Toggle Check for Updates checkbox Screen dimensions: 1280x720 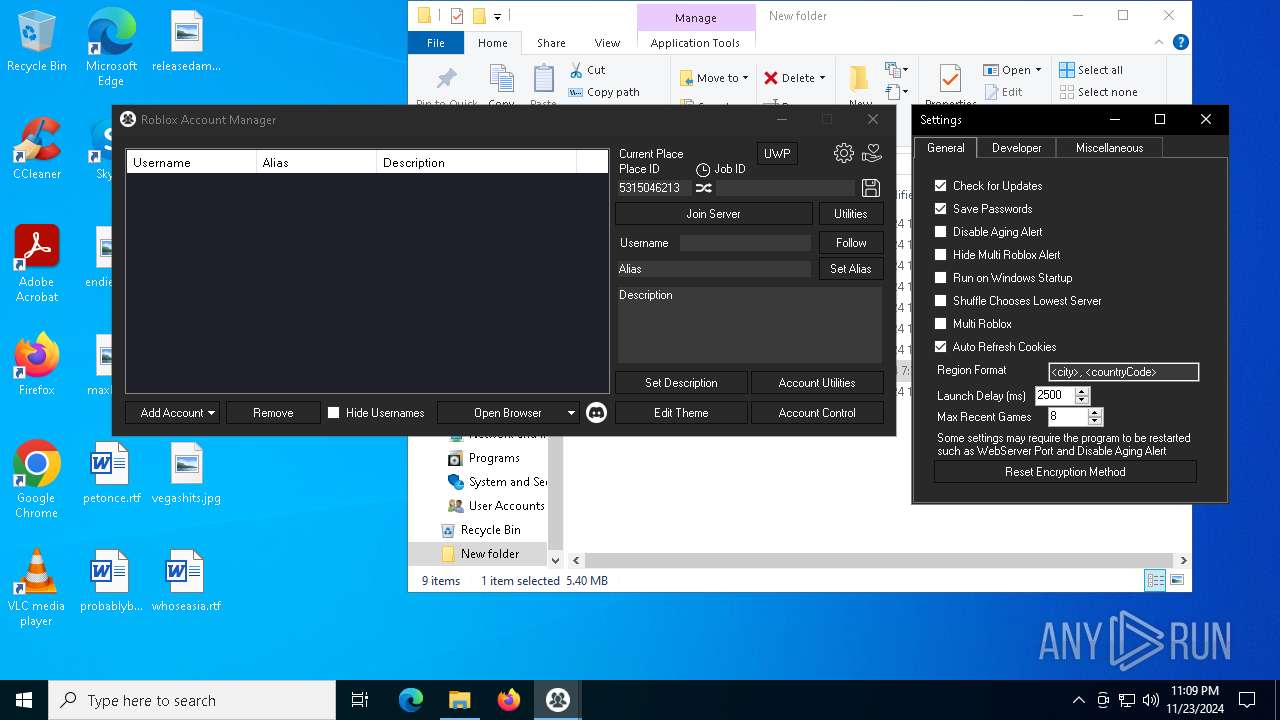tap(940, 186)
